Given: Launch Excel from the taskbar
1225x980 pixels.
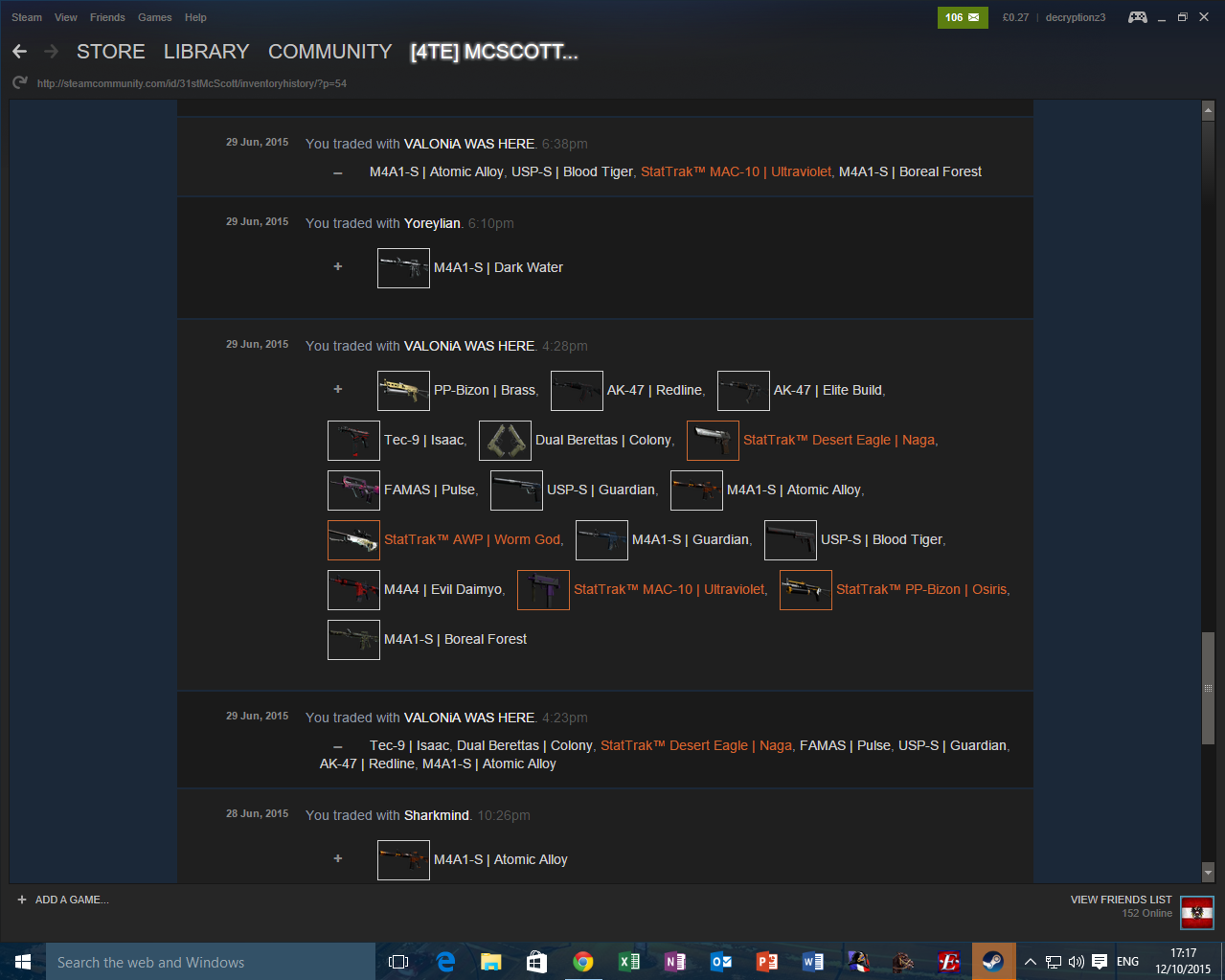Looking at the screenshot, I should coord(628,962).
